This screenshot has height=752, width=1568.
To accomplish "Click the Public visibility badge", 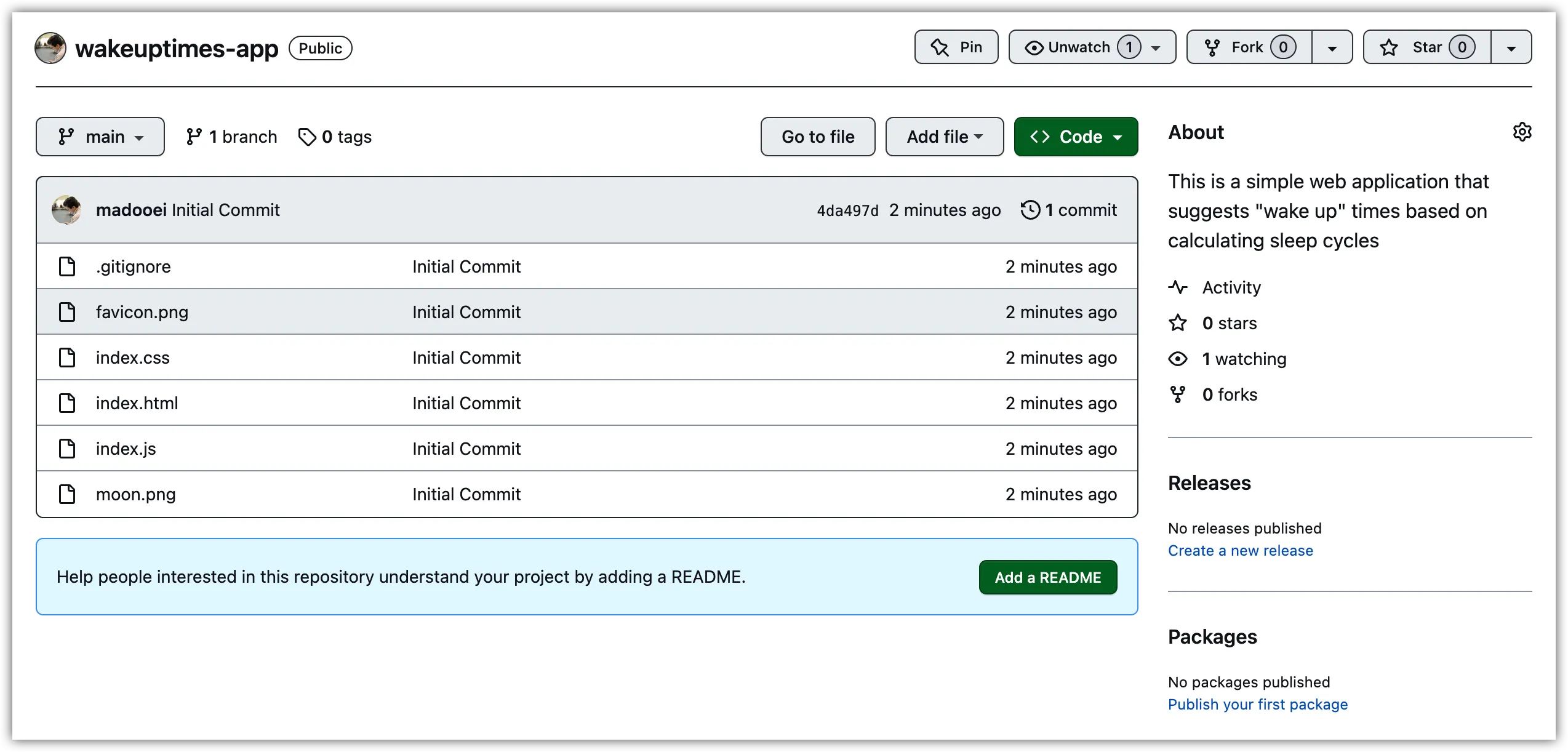I will point(321,48).
